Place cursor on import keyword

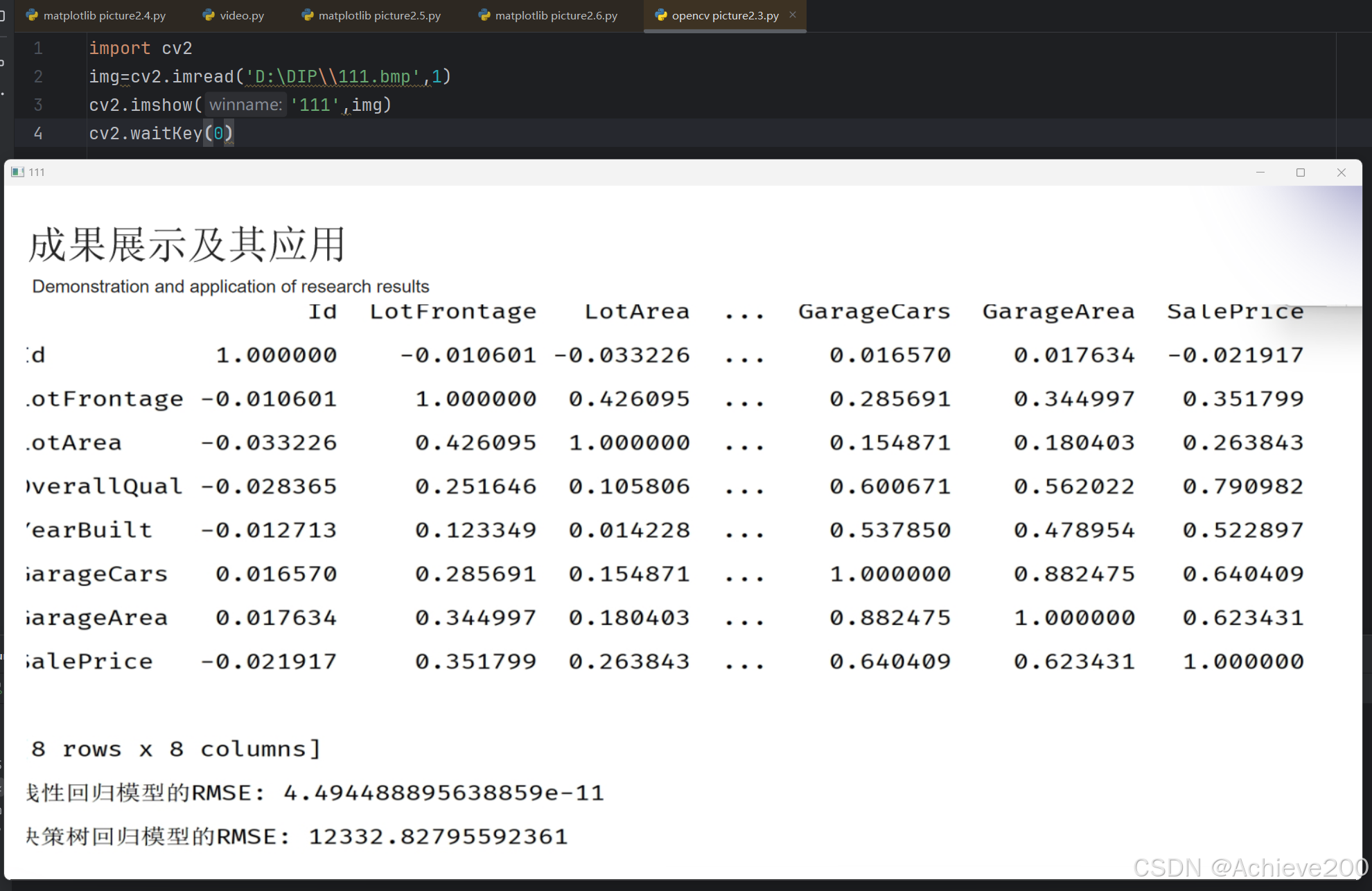tap(119, 48)
